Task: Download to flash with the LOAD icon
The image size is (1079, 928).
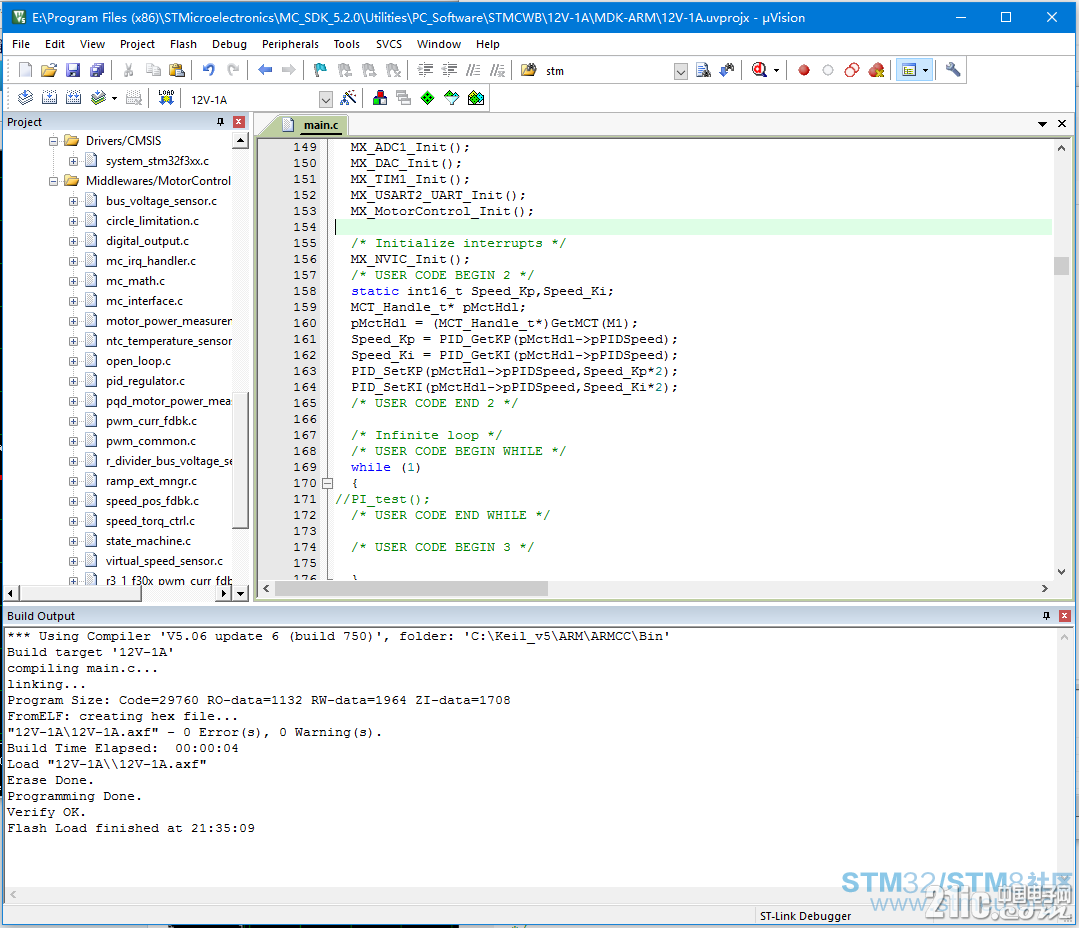Action: (166, 98)
